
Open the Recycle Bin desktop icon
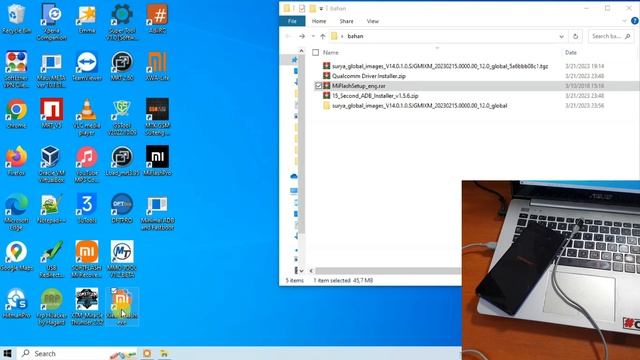[x=16, y=19]
